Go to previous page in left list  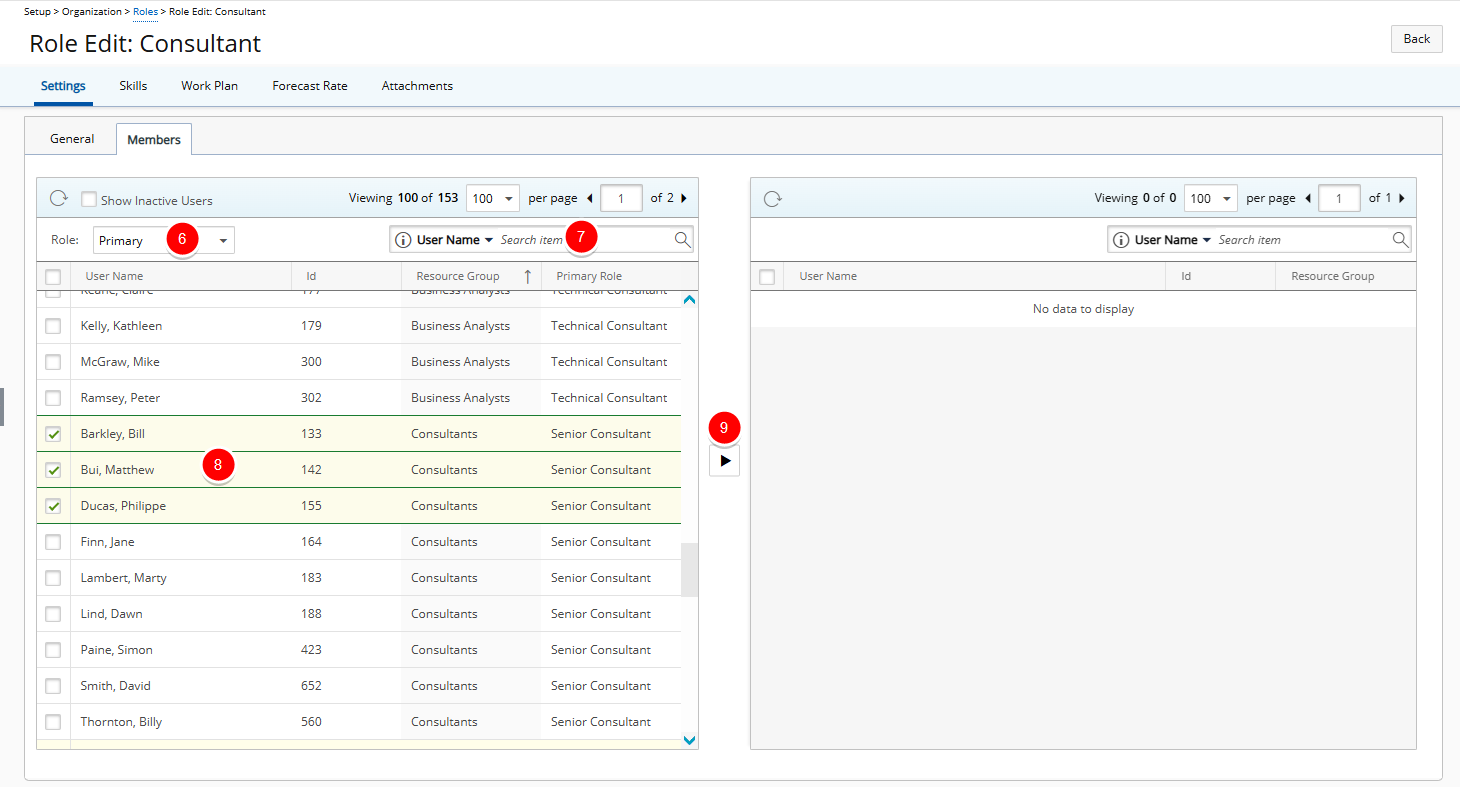pyautogui.click(x=590, y=198)
